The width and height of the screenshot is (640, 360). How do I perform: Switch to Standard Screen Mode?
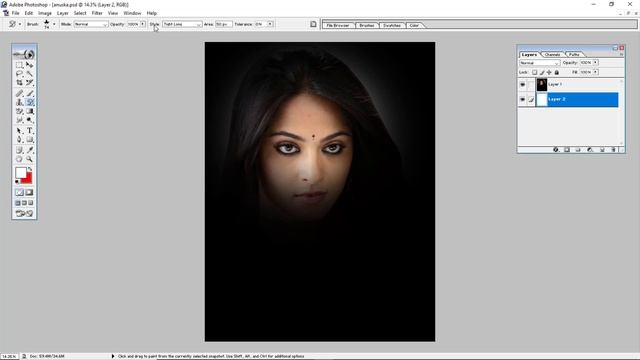point(18,203)
